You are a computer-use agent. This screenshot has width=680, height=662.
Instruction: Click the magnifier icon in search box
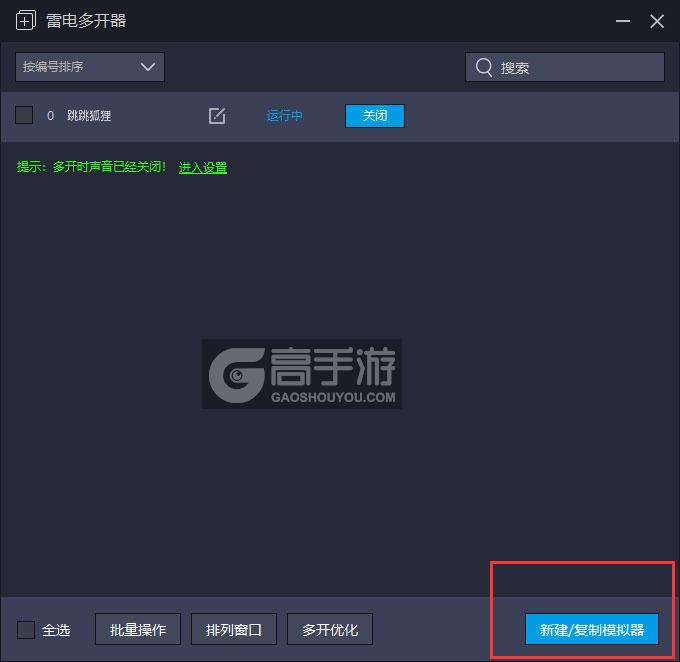484,67
